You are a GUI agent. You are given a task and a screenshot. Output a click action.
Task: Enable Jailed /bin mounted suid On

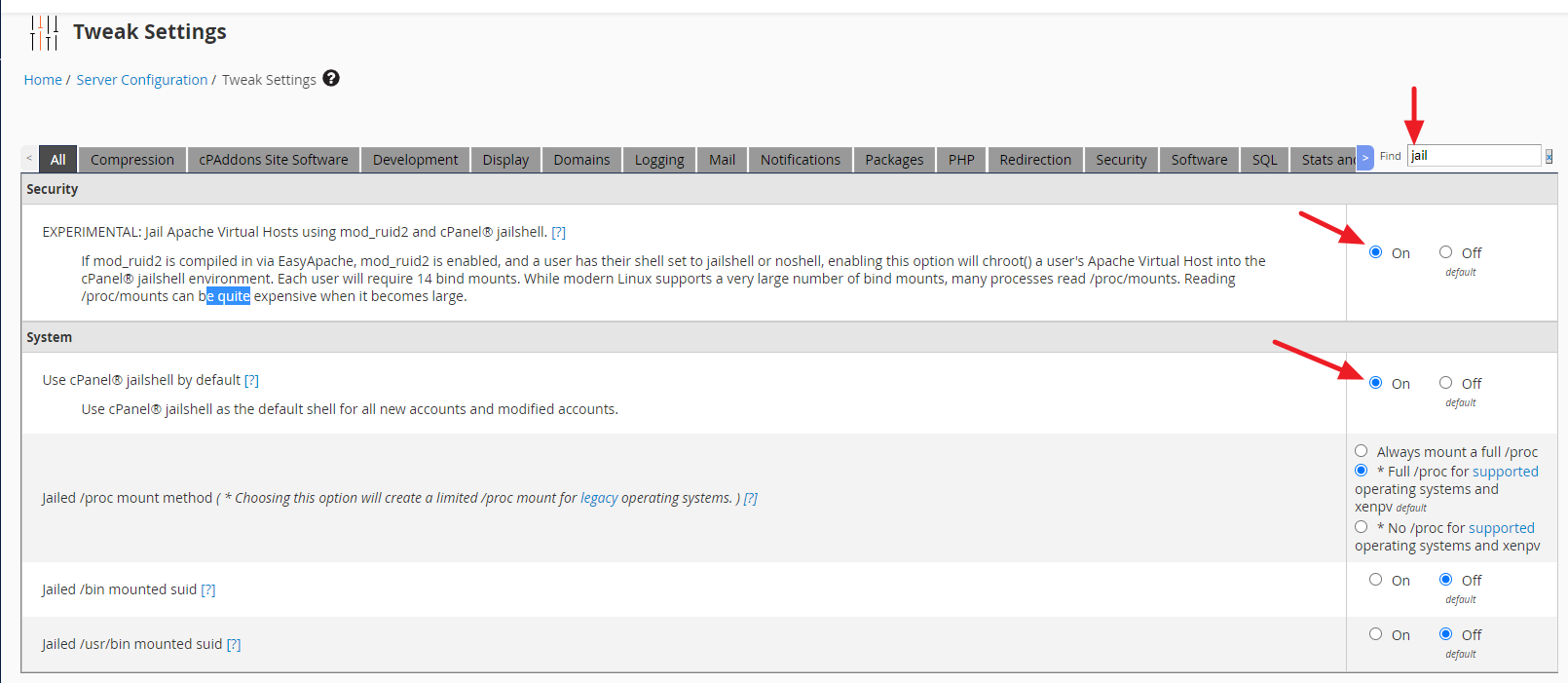click(1375, 580)
